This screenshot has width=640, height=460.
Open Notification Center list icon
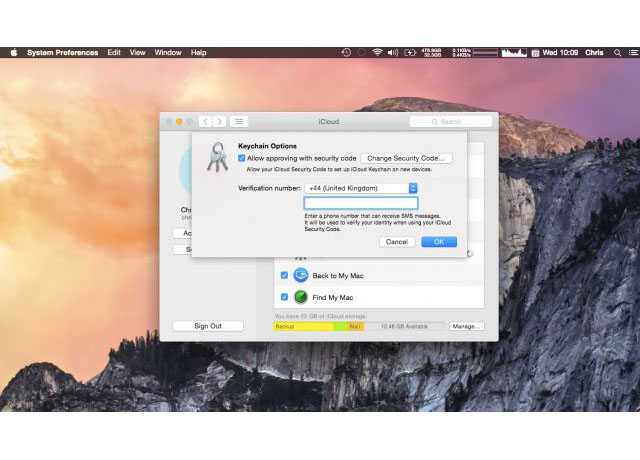pyautogui.click(x=633, y=53)
